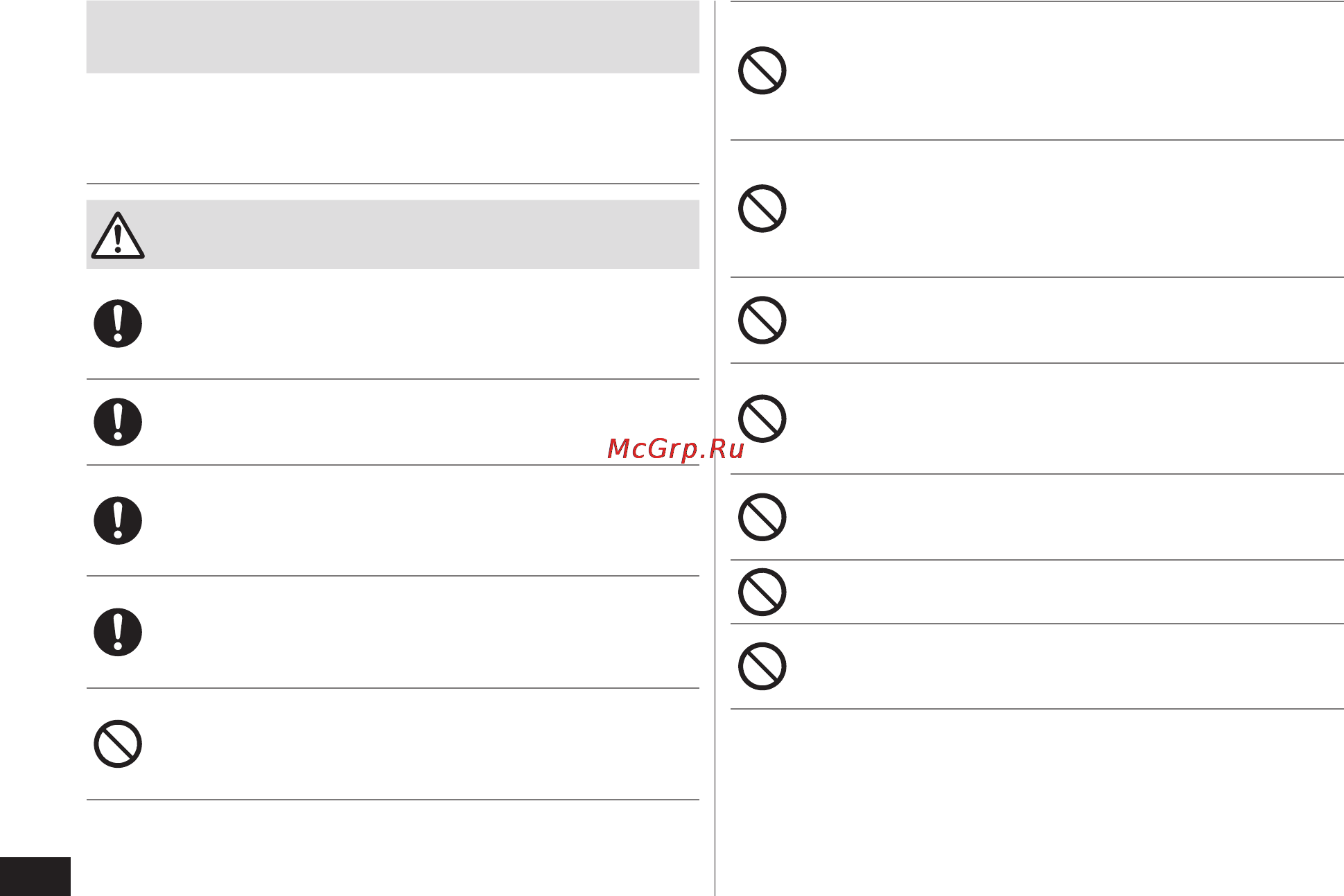Click the second black exclamation mandatory icon
The width and height of the screenshot is (1344, 896).
click(x=118, y=422)
